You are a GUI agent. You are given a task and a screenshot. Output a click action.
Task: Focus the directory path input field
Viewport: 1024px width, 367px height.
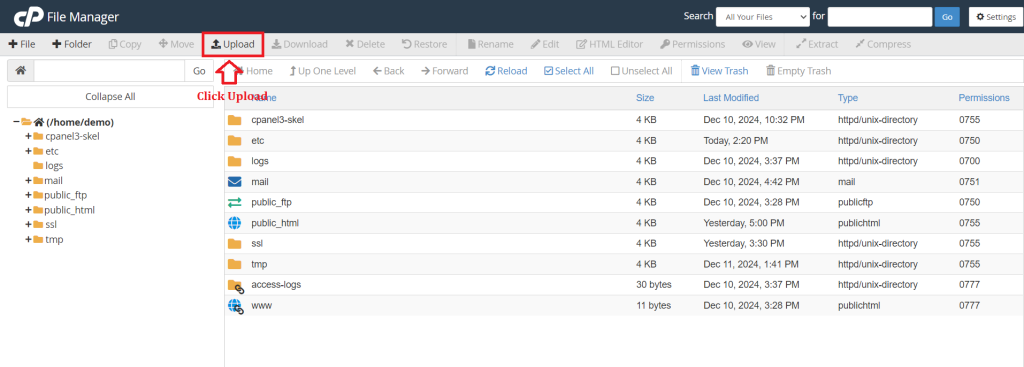point(109,71)
